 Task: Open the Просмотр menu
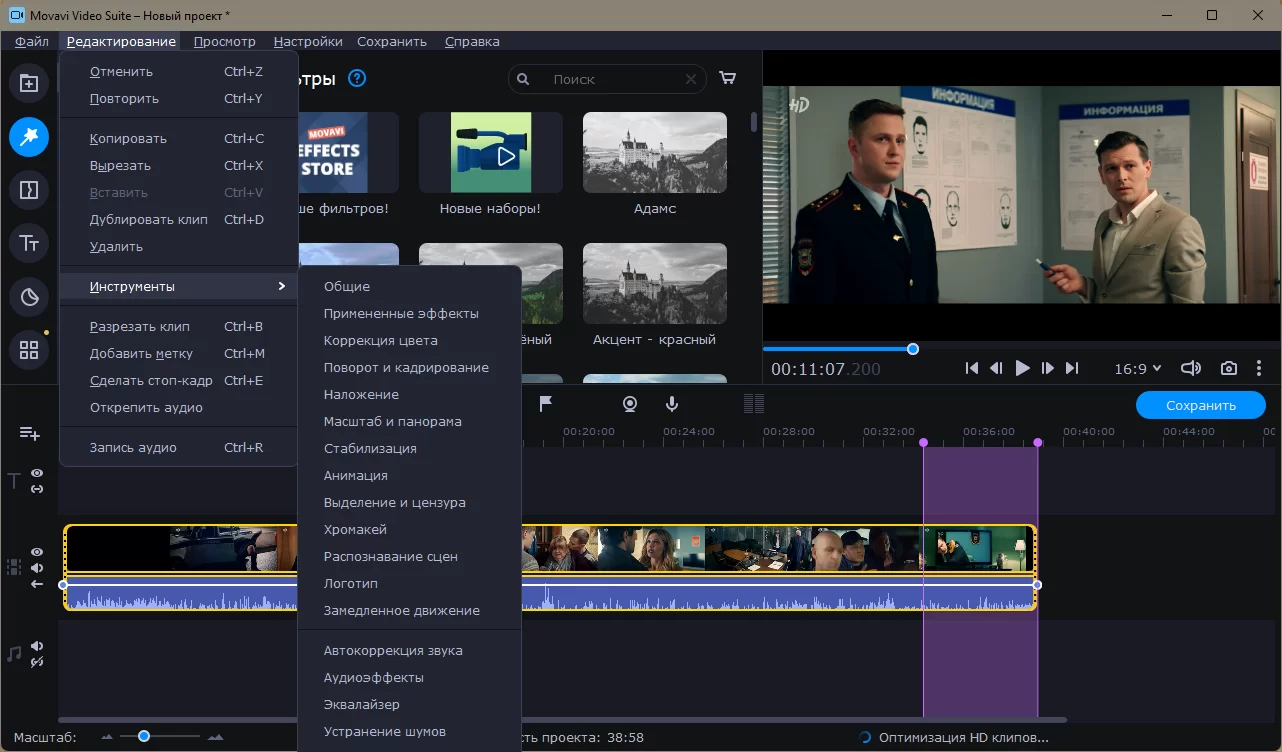(x=225, y=41)
